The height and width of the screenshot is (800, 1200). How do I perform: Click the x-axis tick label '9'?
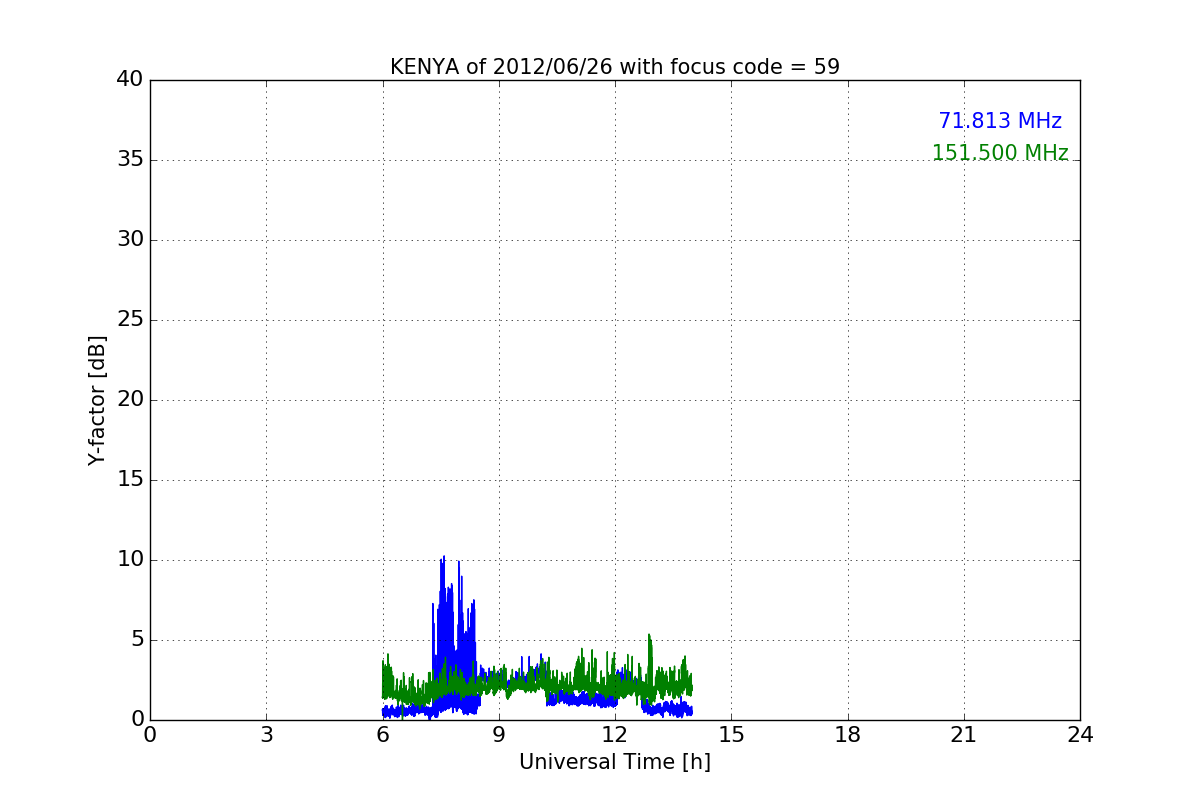click(499, 735)
